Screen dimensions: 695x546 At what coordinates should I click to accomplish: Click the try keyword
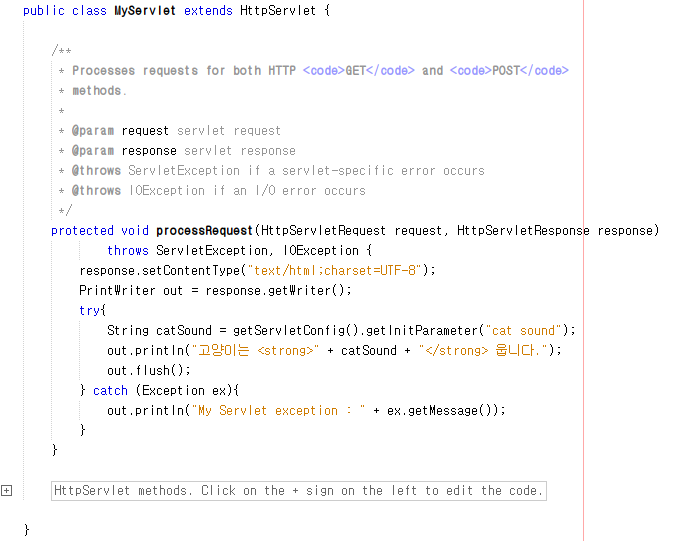89,311
